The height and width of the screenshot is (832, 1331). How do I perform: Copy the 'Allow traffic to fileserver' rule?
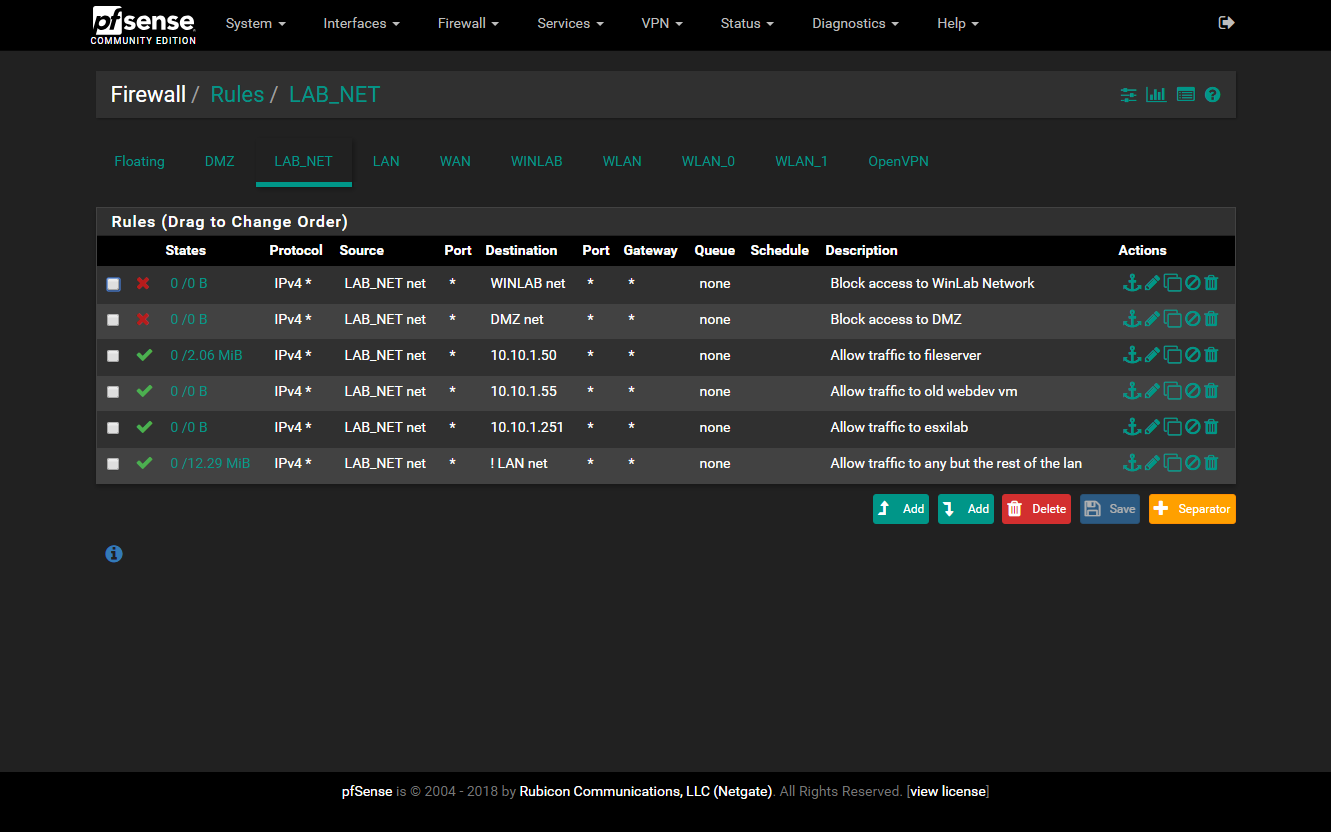(1172, 355)
